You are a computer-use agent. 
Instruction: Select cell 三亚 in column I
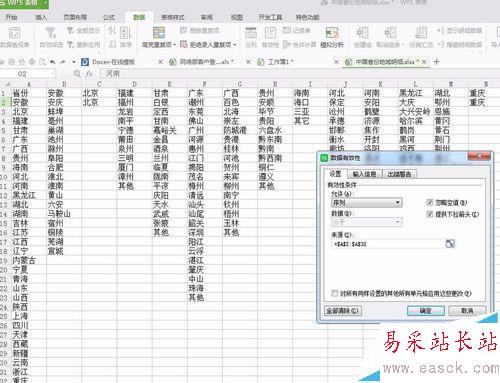coord(310,112)
